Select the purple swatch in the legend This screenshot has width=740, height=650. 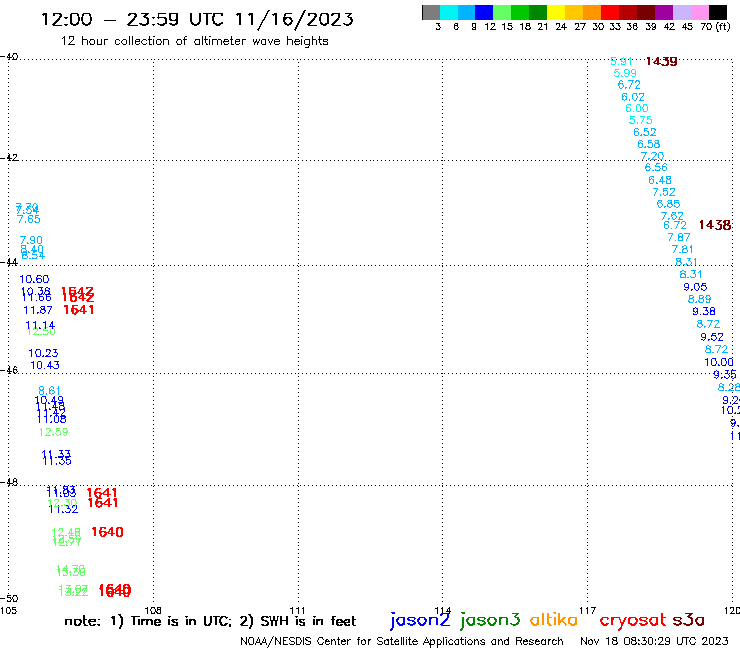tap(664, 12)
